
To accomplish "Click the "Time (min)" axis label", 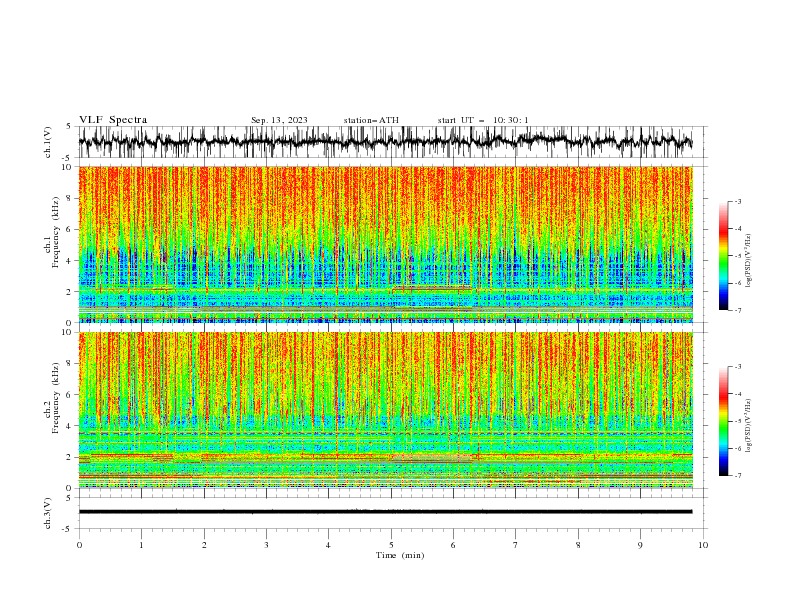I will (400, 555).
